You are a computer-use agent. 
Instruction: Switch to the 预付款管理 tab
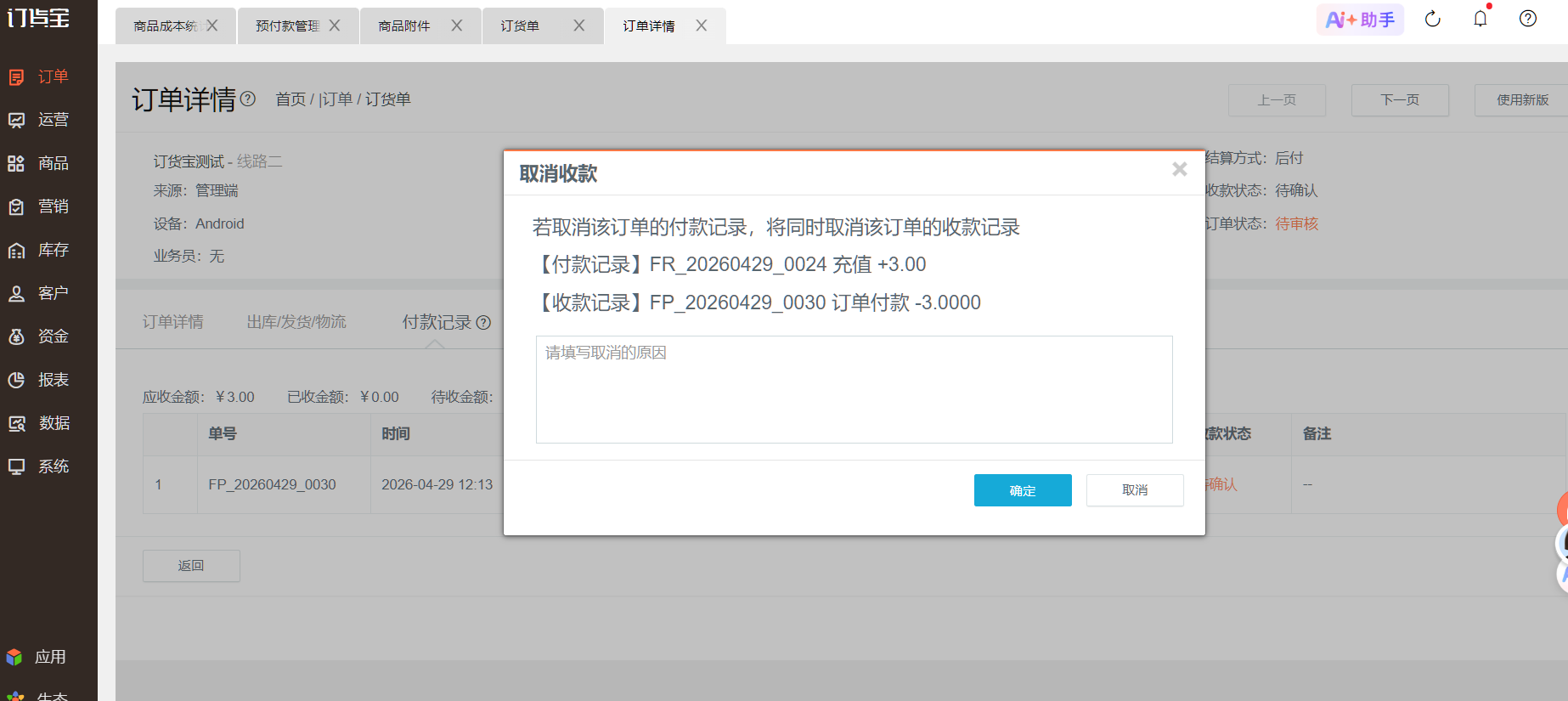pyautogui.click(x=288, y=26)
